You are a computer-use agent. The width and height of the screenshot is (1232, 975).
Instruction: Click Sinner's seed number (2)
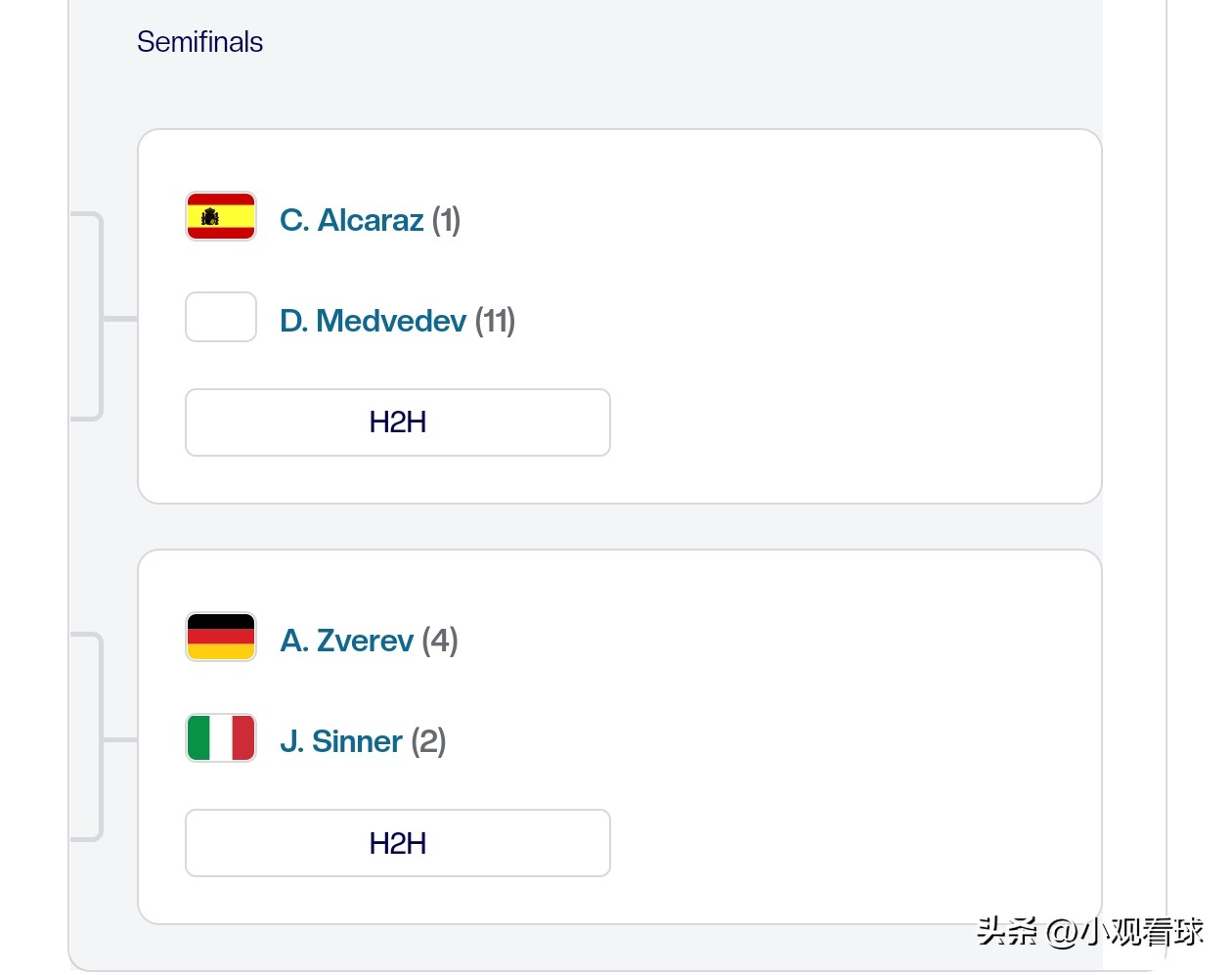[x=428, y=741]
